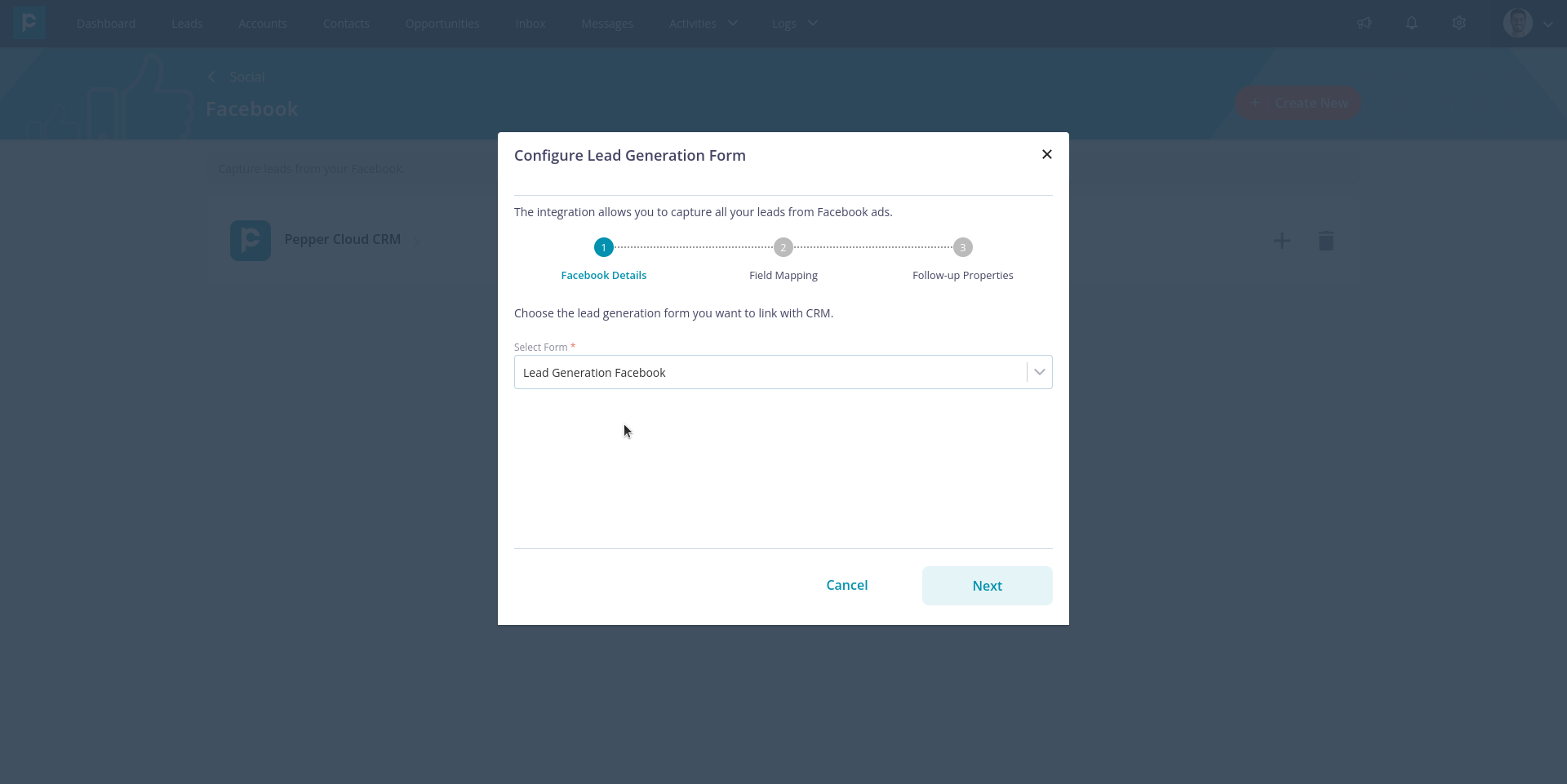Click the Pepper Cloud CRM page name
The height and width of the screenshot is (784, 1567).
[x=343, y=239]
